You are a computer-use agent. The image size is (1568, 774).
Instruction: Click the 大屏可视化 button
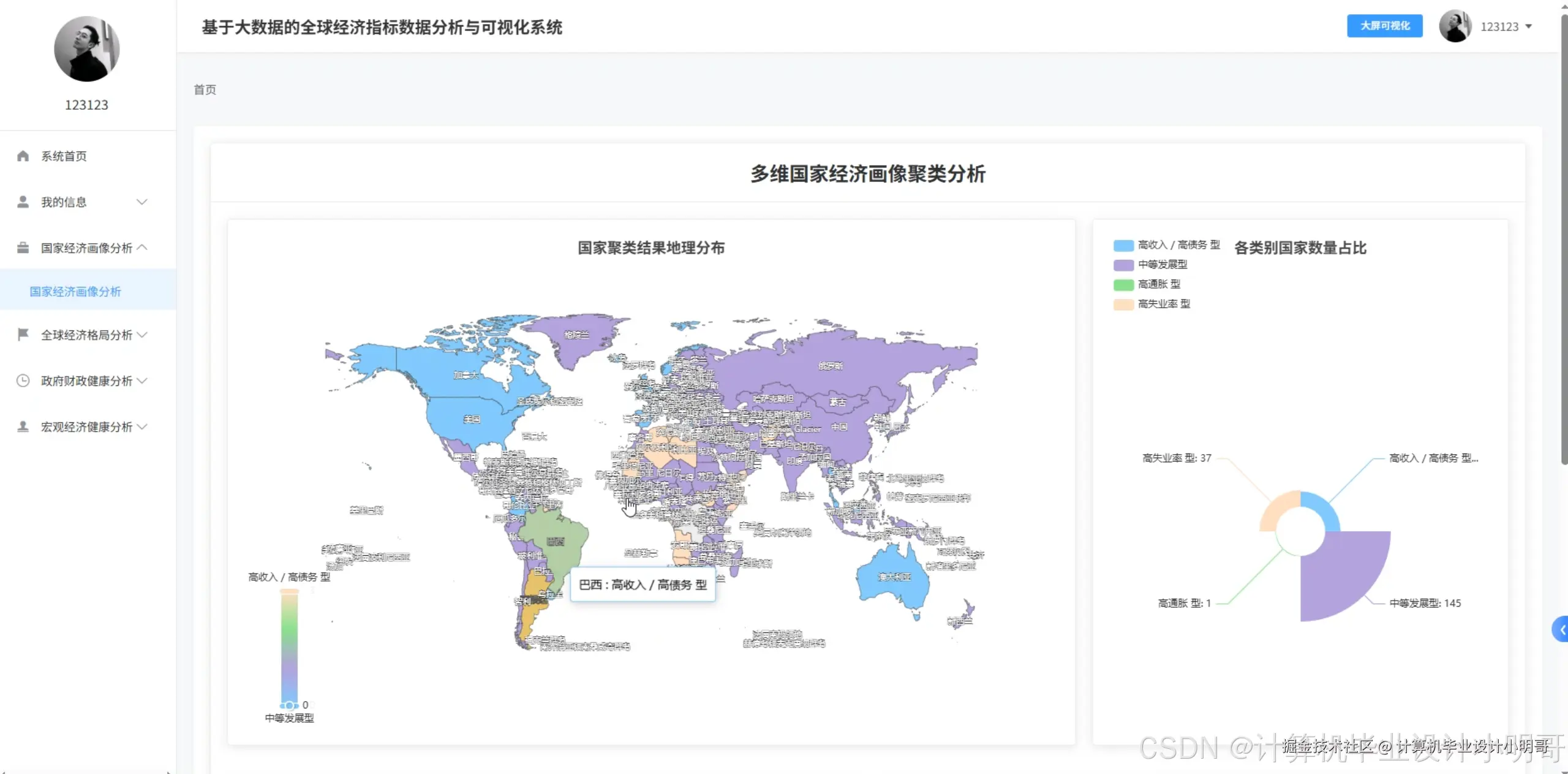pos(1384,26)
